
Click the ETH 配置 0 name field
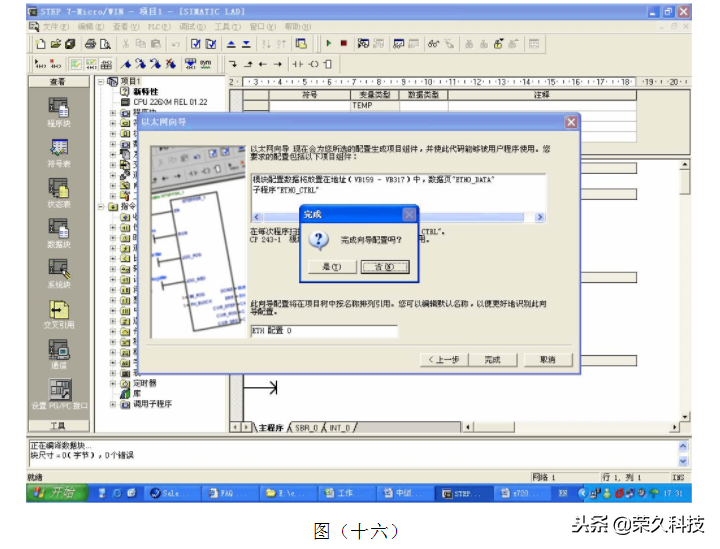[323, 331]
